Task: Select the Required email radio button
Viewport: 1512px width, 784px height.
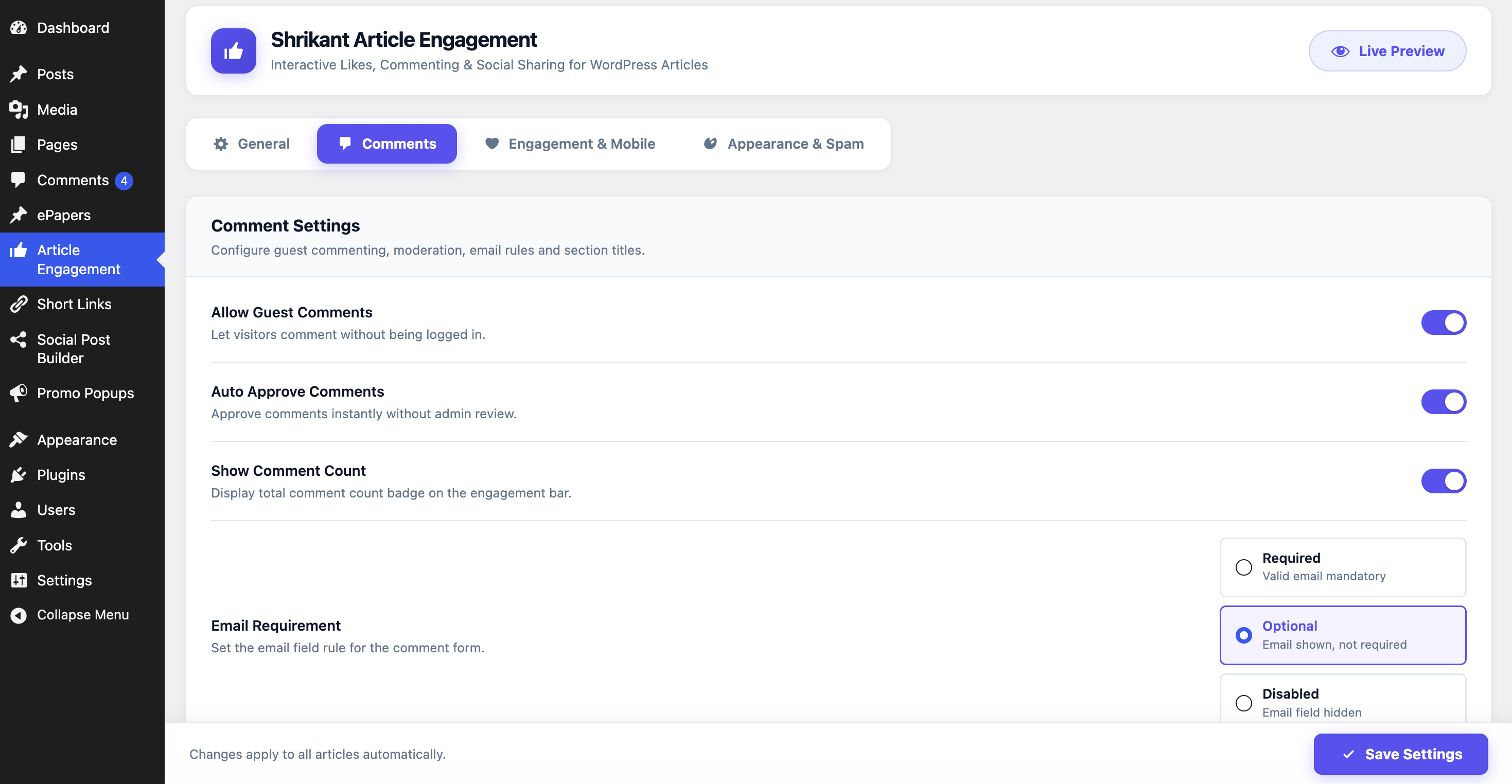Action: coord(1244,567)
